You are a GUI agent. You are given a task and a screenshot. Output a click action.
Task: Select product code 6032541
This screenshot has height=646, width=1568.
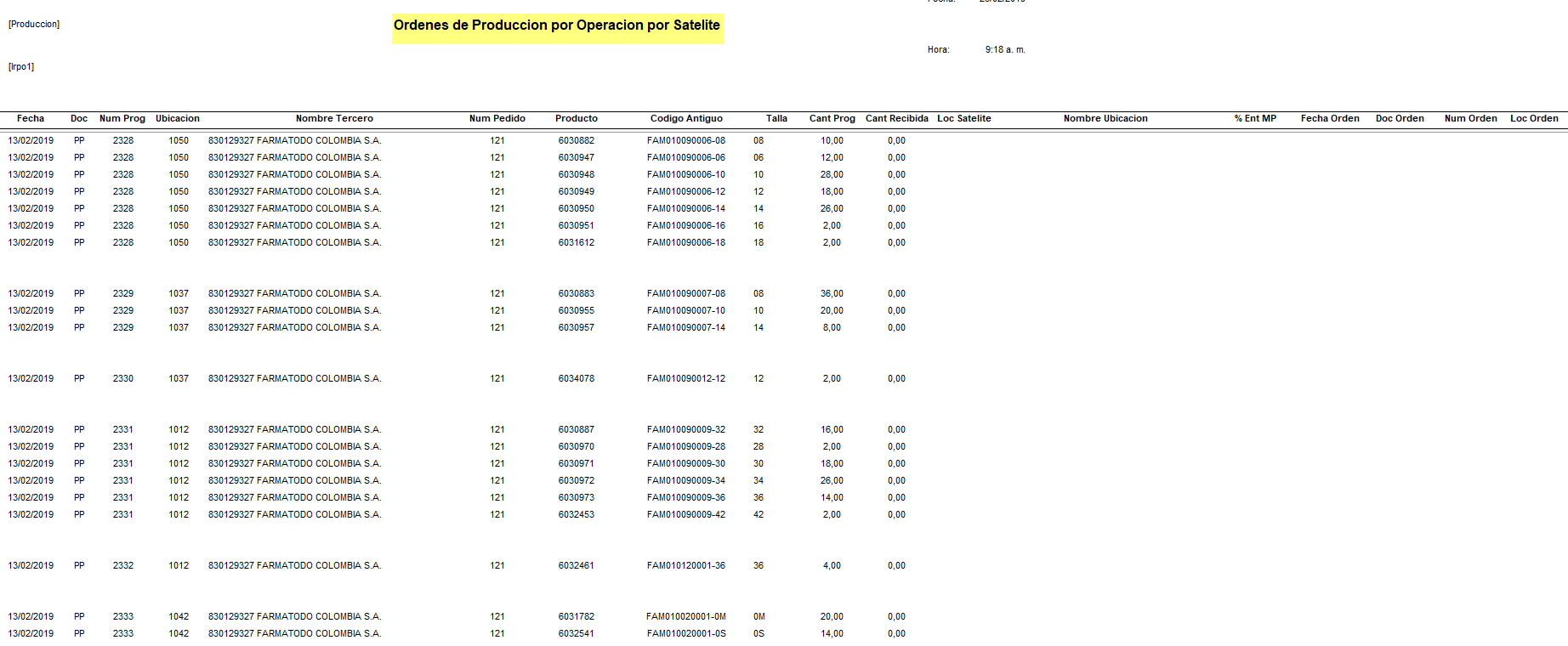click(577, 633)
